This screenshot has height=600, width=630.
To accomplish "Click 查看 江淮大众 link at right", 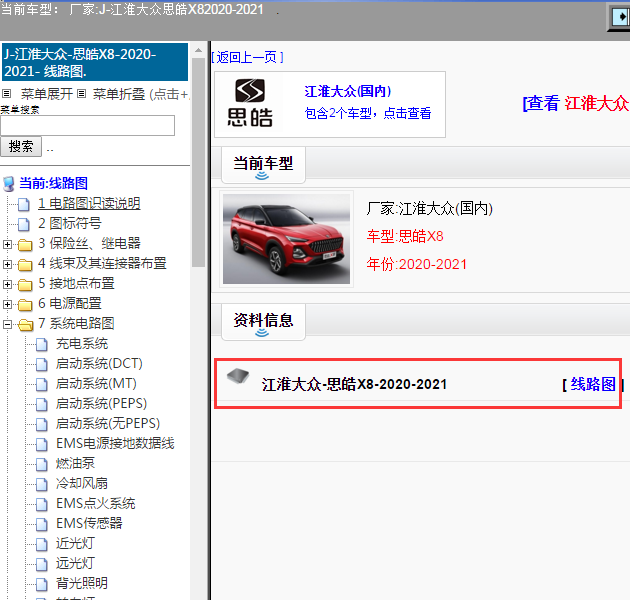I will (576, 103).
